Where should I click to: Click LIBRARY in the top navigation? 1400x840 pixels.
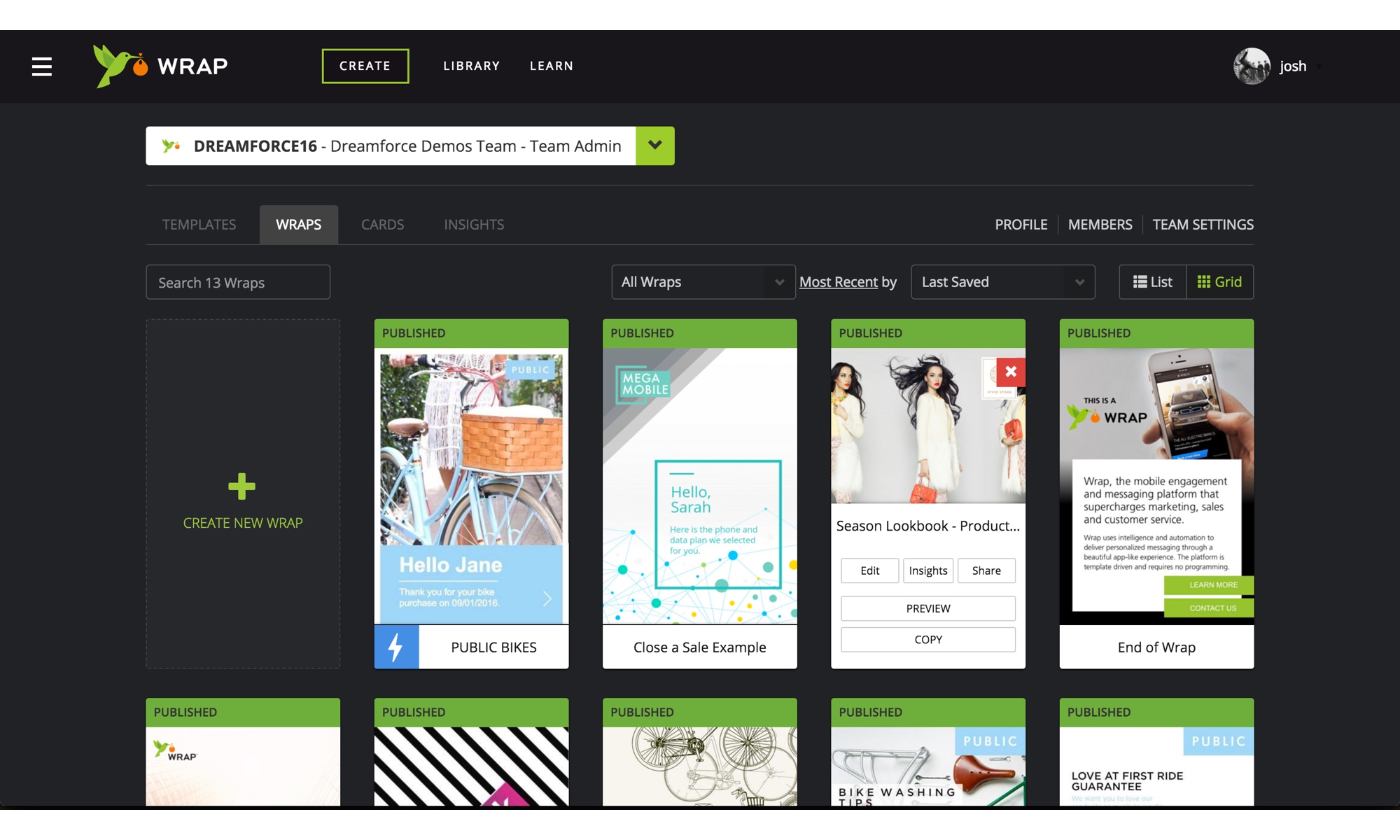[x=472, y=66]
